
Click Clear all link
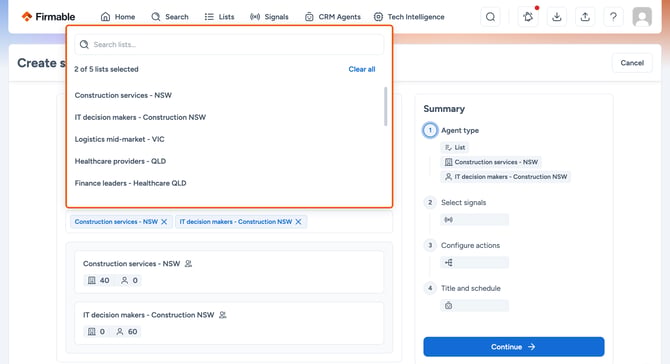click(361, 69)
